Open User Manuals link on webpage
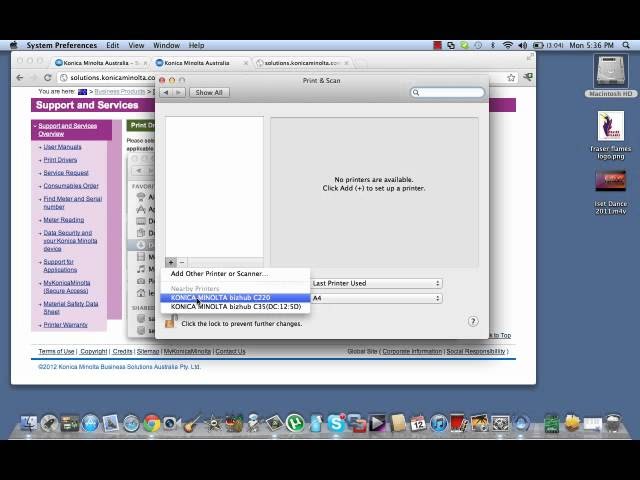This screenshot has height=480, width=640. [62, 147]
